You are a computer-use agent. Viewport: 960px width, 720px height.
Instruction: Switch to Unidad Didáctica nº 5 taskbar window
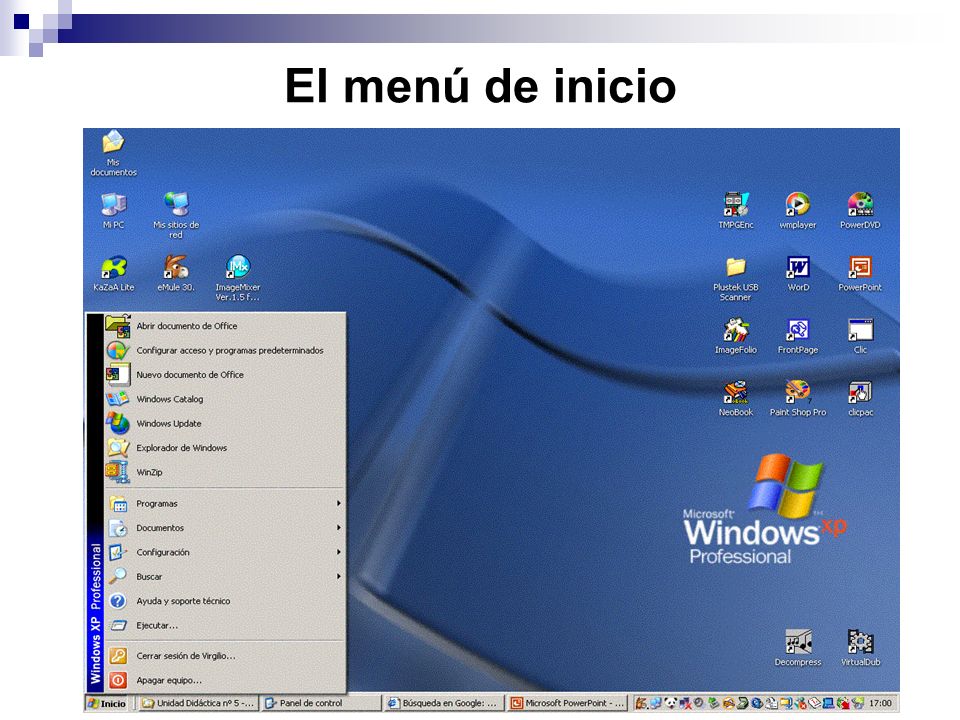coord(197,703)
